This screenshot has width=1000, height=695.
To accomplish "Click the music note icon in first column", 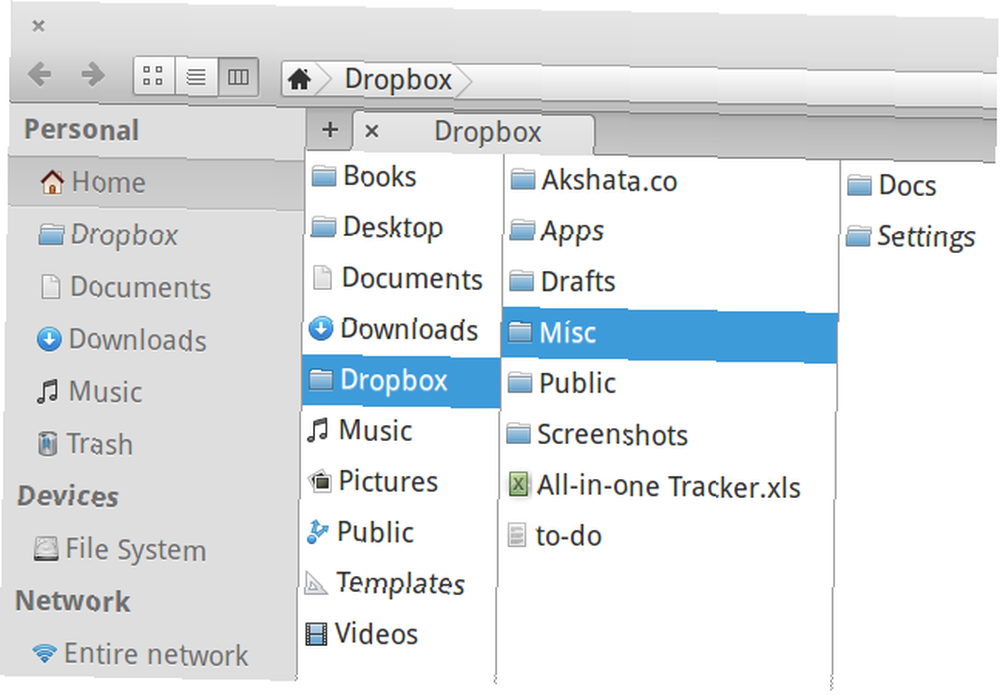I will [318, 430].
